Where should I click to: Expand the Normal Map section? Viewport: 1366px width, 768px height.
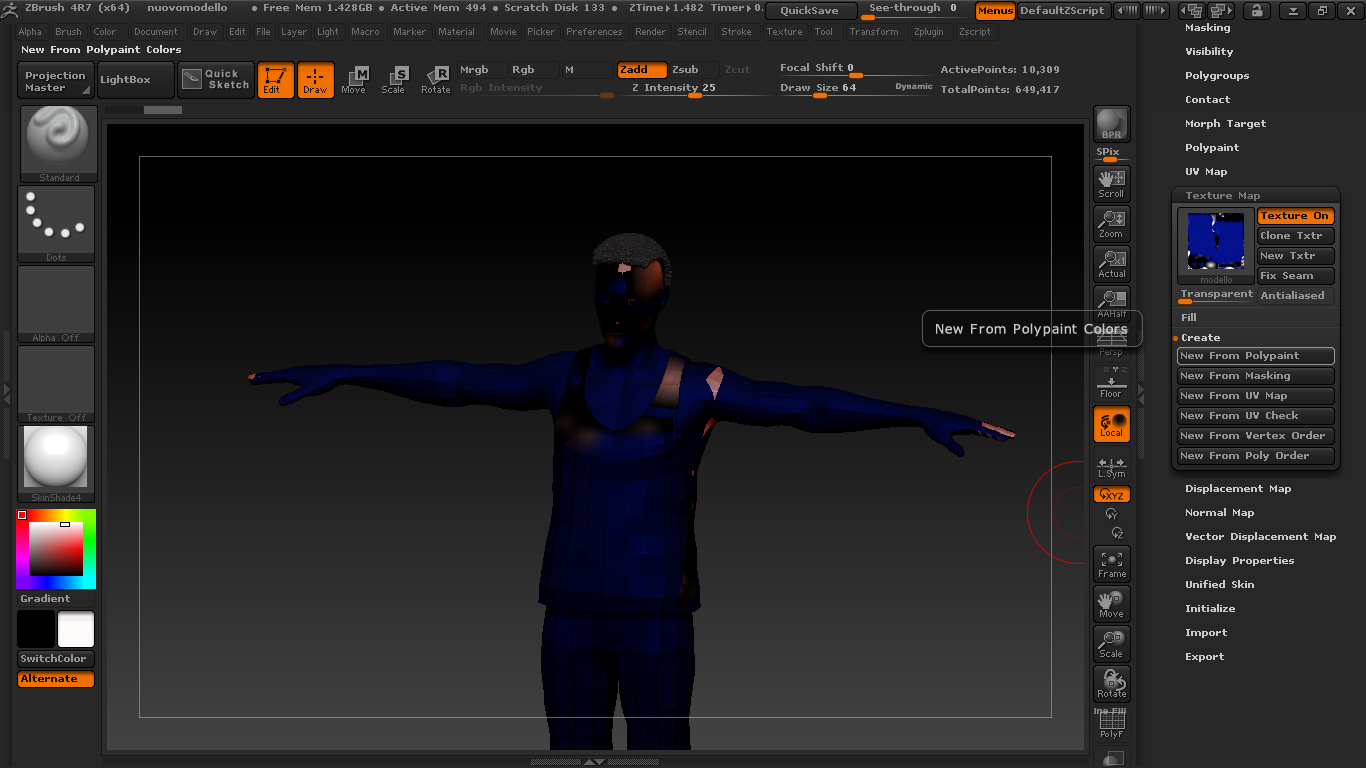click(1219, 513)
